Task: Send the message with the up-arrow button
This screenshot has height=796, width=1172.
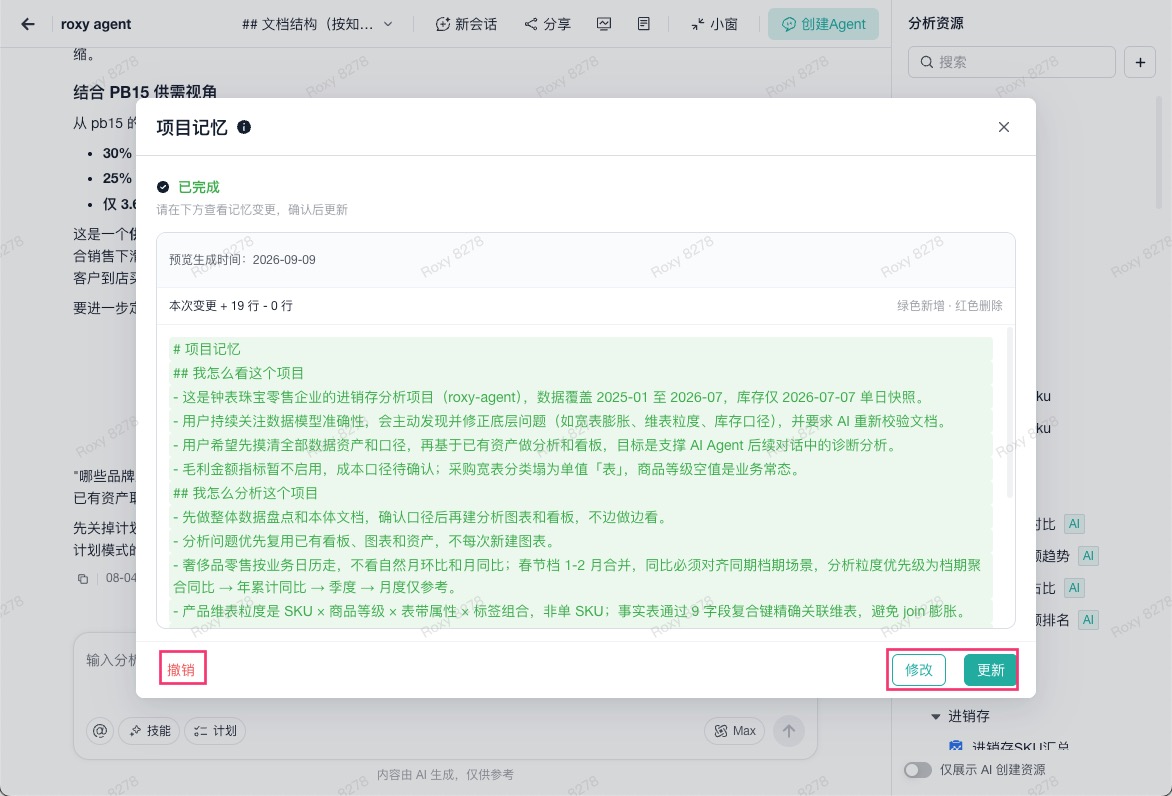Action: (789, 730)
